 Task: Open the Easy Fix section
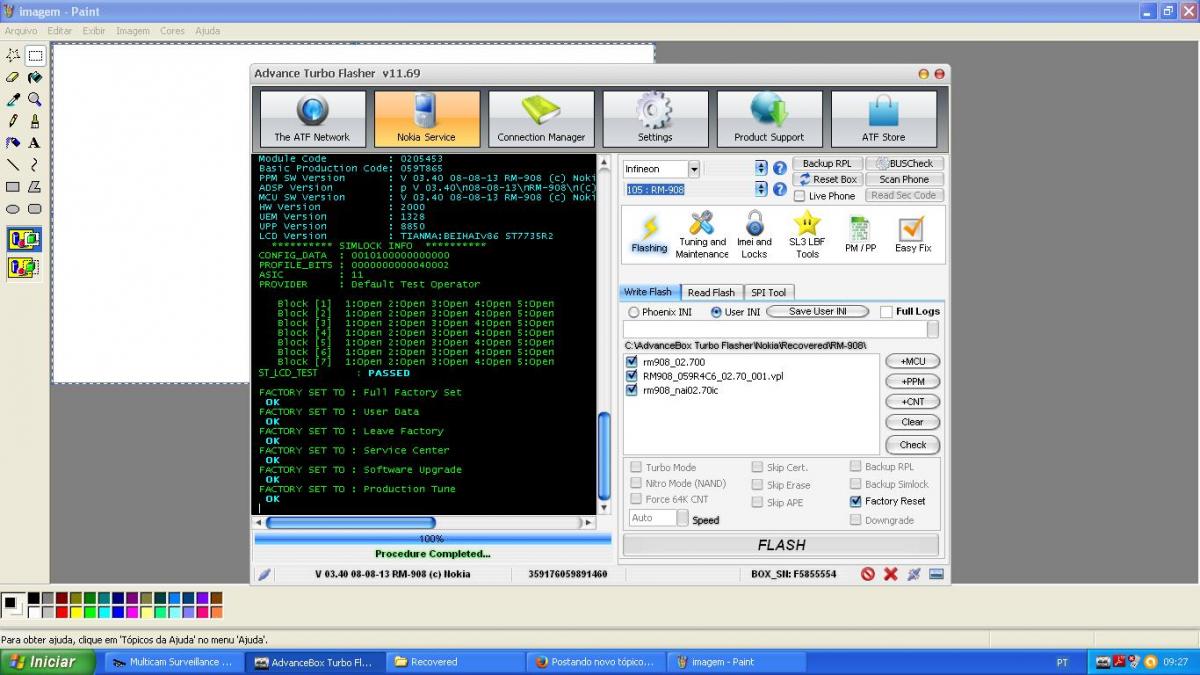click(x=912, y=235)
